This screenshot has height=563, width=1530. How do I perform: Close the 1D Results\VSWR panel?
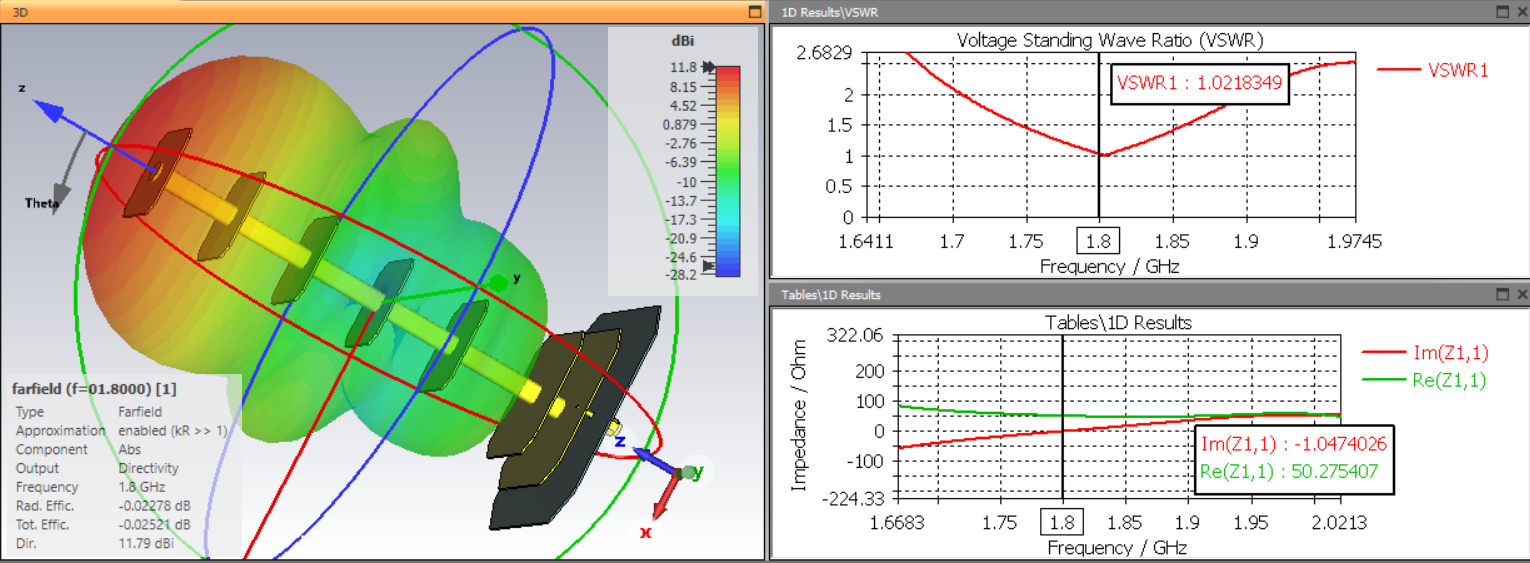point(1520,12)
